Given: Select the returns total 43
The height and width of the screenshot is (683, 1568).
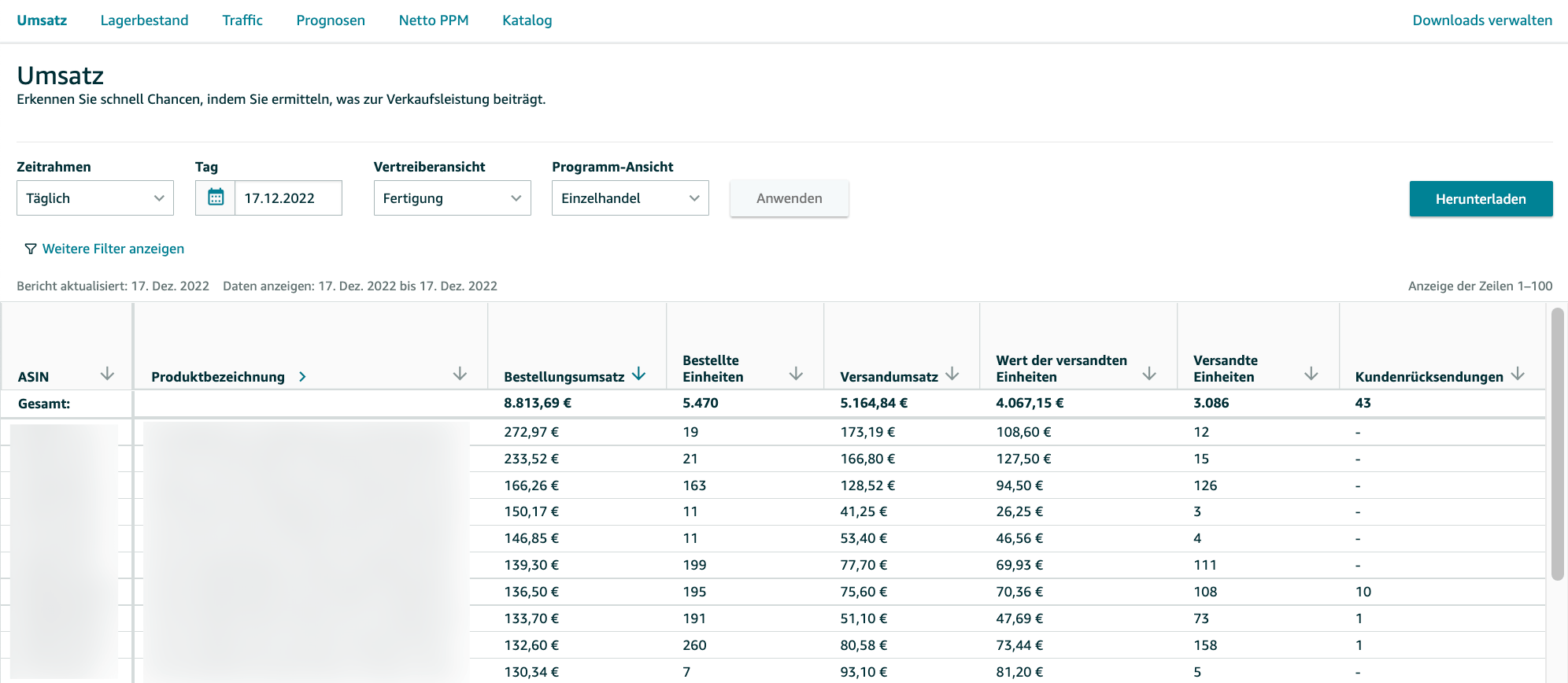Looking at the screenshot, I should tap(1363, 403).
